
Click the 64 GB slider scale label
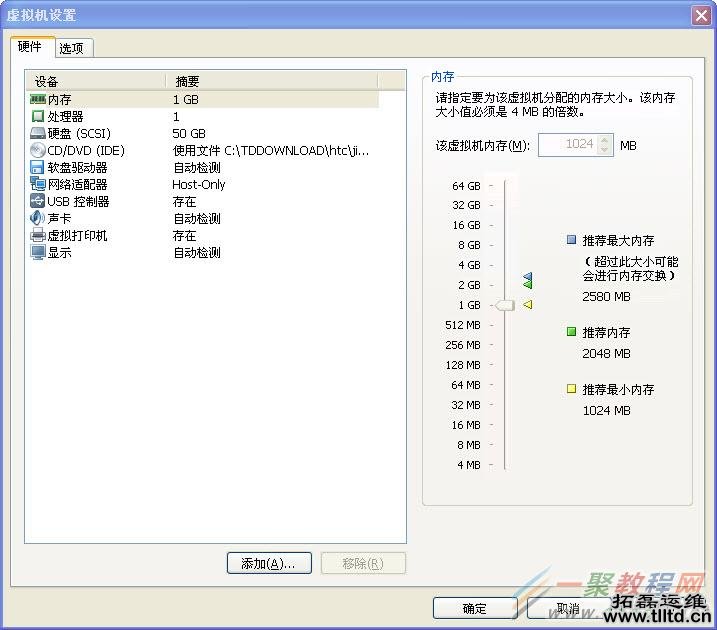466,186
